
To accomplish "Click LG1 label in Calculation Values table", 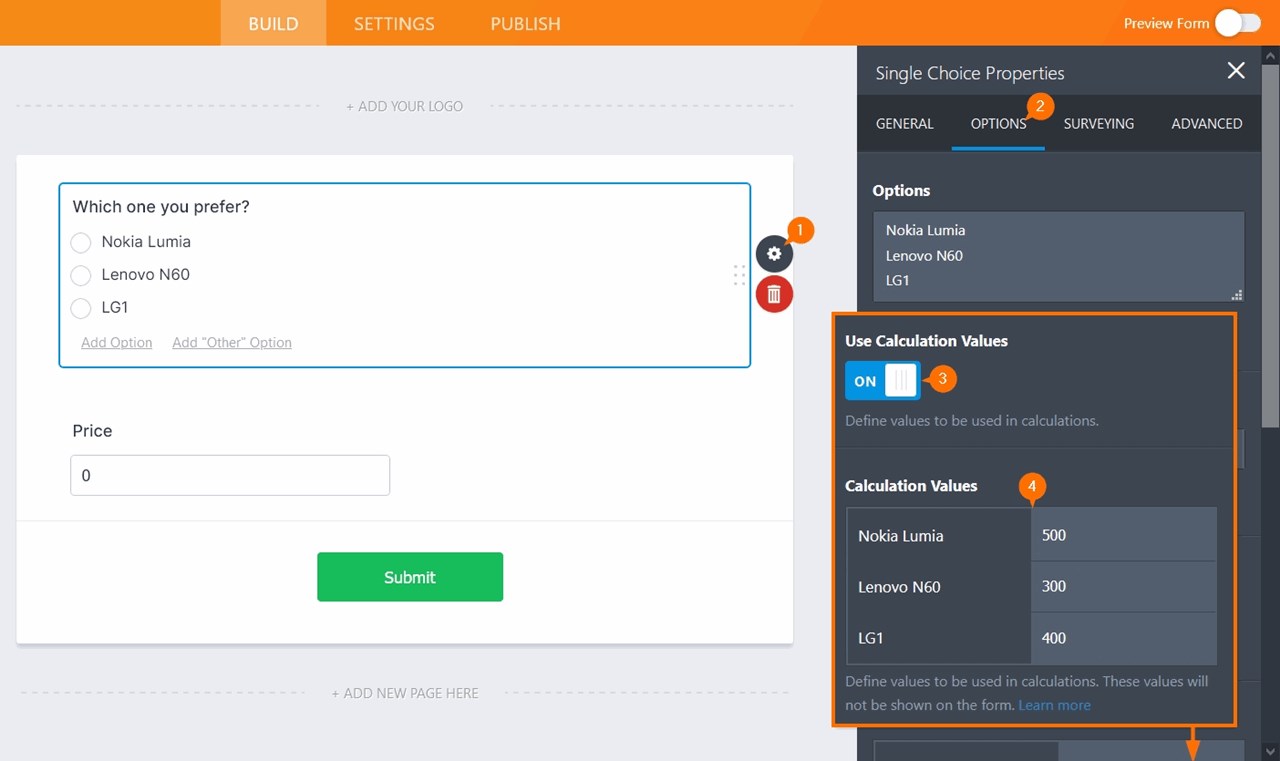I will tap(871, 638).
